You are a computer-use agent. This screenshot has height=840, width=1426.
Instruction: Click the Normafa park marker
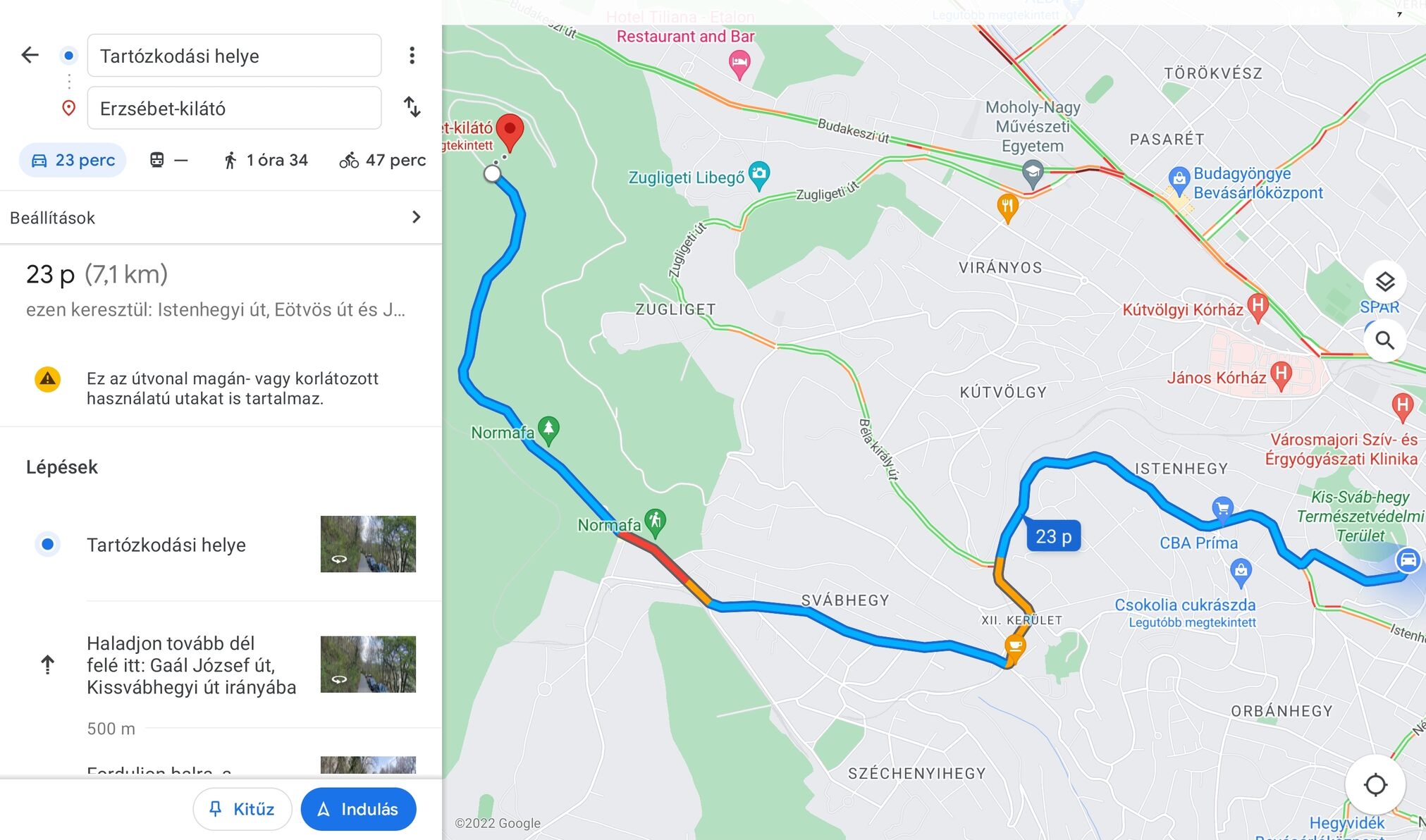pyautogui.click(x=548, y=431)
